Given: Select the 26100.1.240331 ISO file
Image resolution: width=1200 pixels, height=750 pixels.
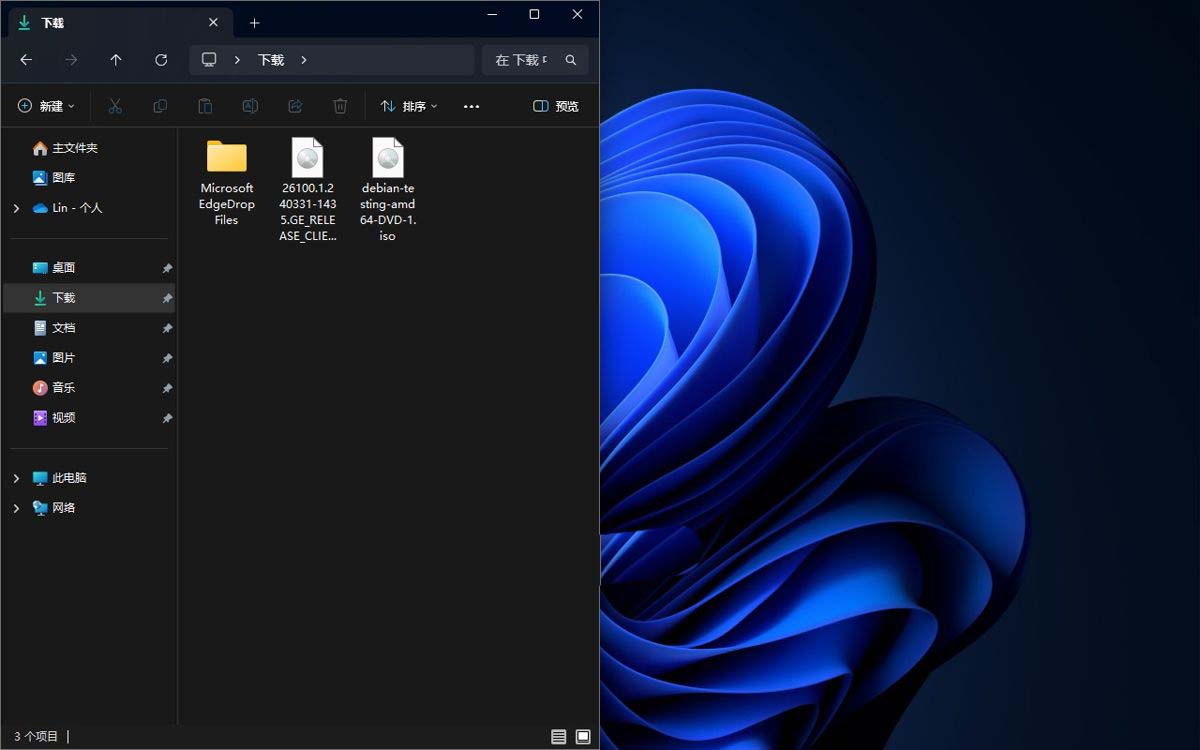Looking at the screenshot, I should [308, 190].
